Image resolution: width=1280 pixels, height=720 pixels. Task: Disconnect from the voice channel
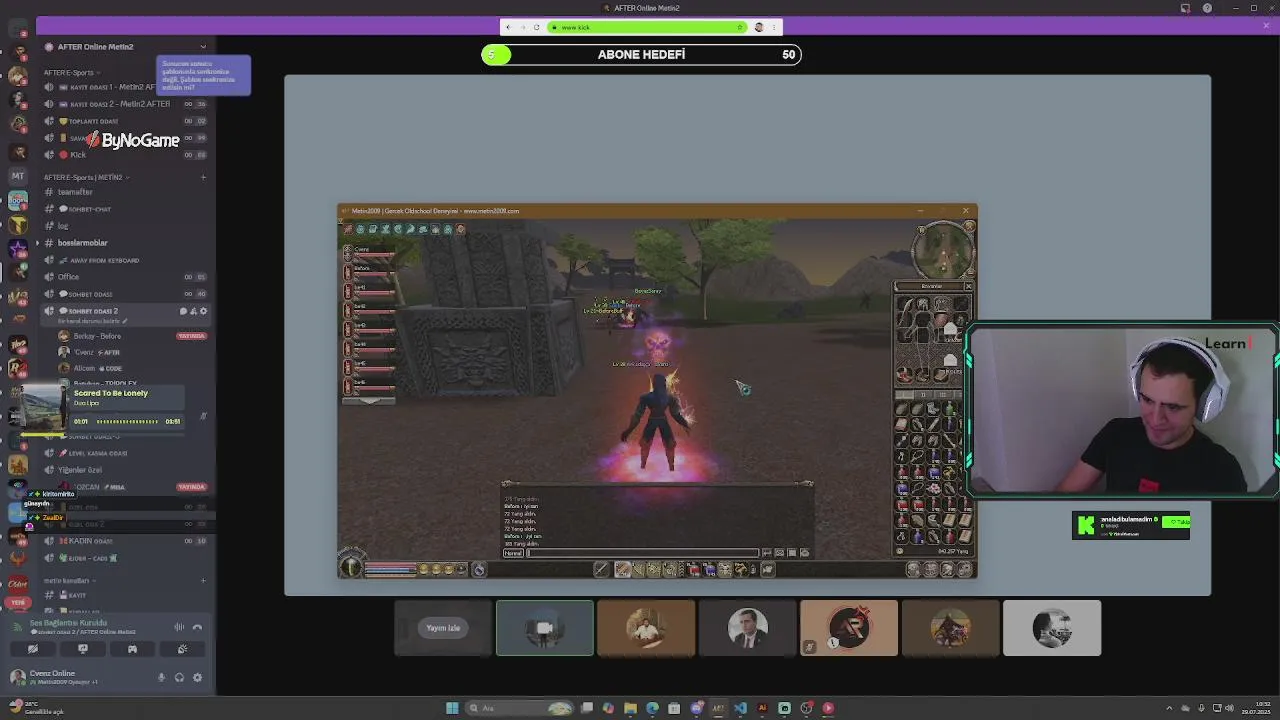click(x=197, y=627)
